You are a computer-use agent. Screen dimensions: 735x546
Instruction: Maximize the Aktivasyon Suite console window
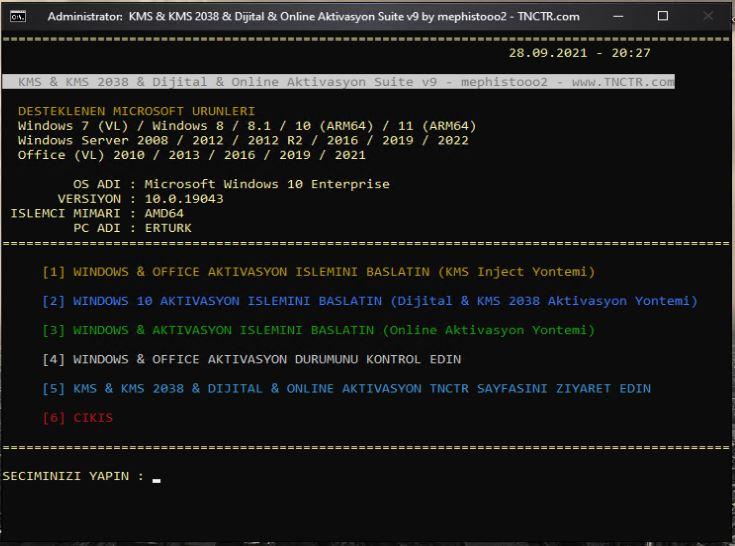(x=662, y=16)
